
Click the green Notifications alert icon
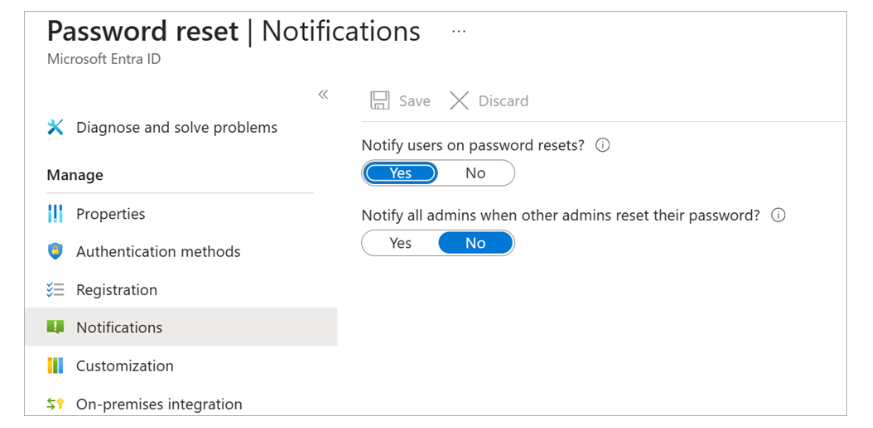pos(55,327)
